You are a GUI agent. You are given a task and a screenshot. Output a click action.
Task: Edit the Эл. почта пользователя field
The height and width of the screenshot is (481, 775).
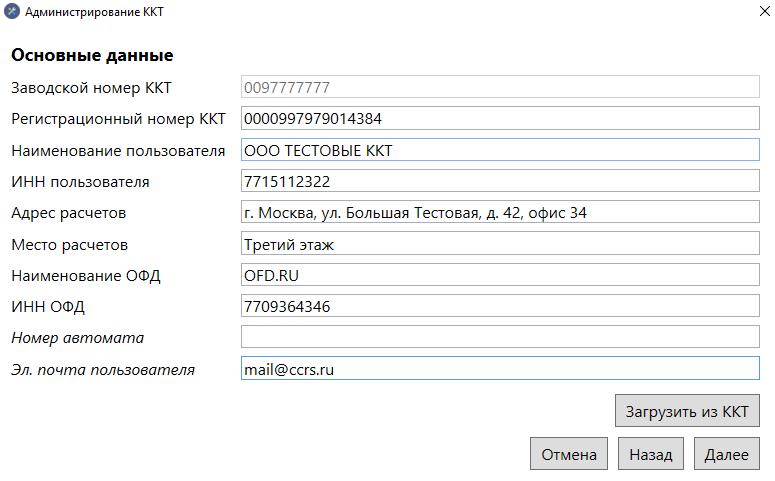(500, 368)
